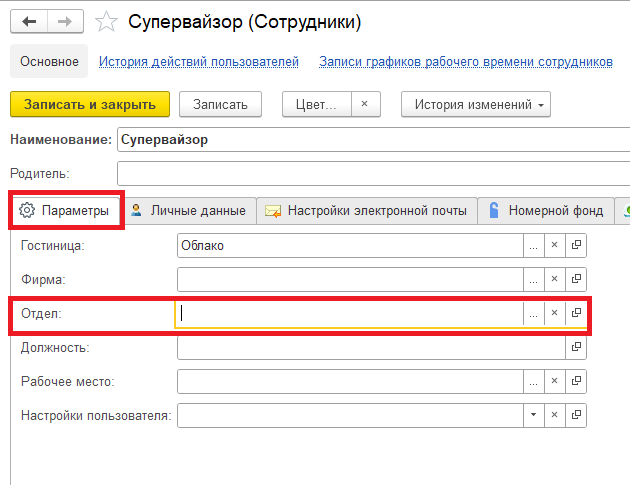Image resolution: width=630 pixels, height=485 pixels.
Task: Add form to favorites with star icon
Action: pyautogui.click(x=106, y=22)
